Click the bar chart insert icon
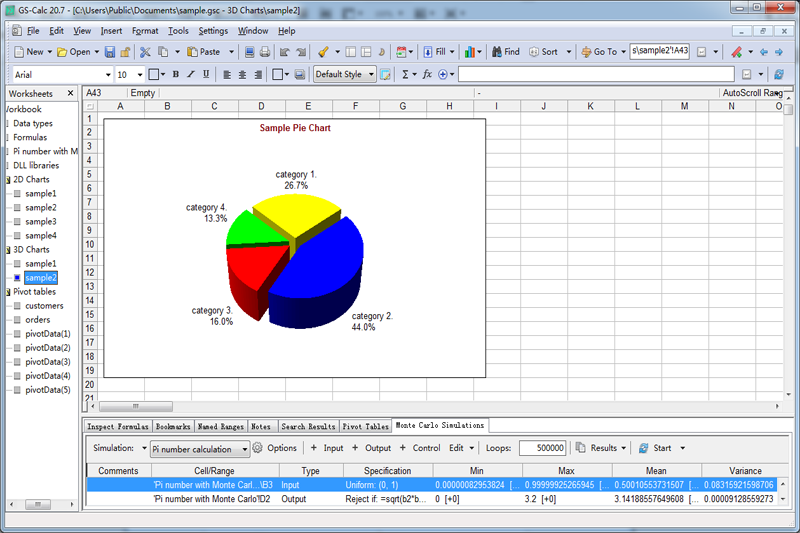Viewport: 800px width, 533px height. [x=470, y=52]
